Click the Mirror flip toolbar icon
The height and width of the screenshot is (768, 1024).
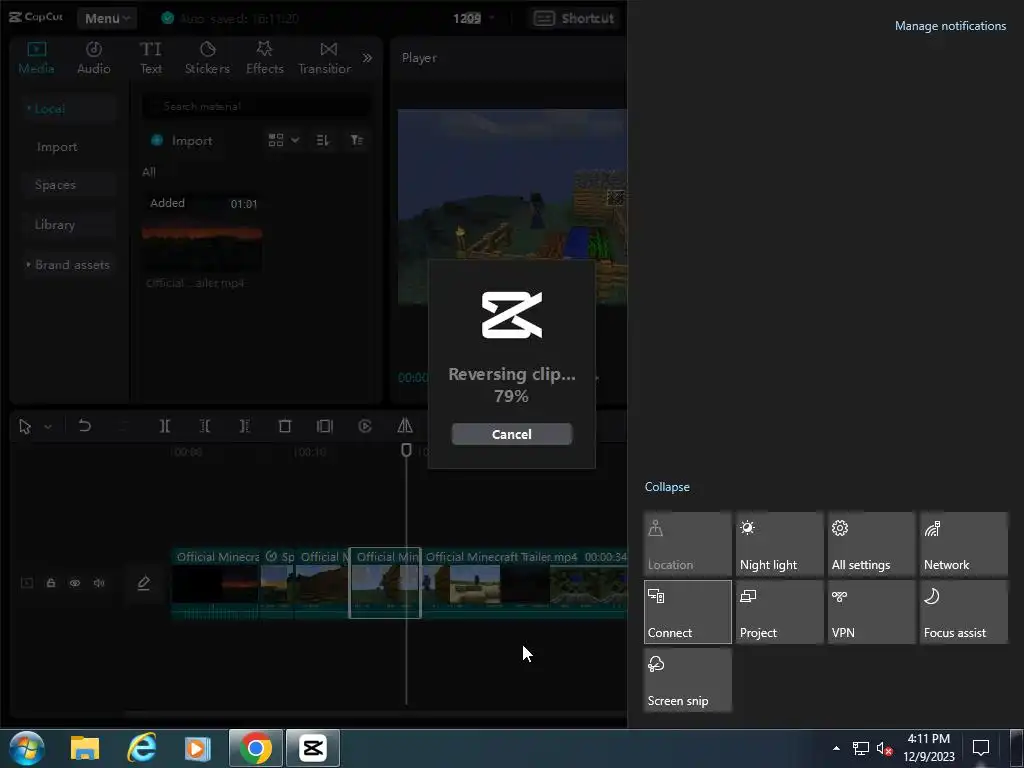(405, 426)
